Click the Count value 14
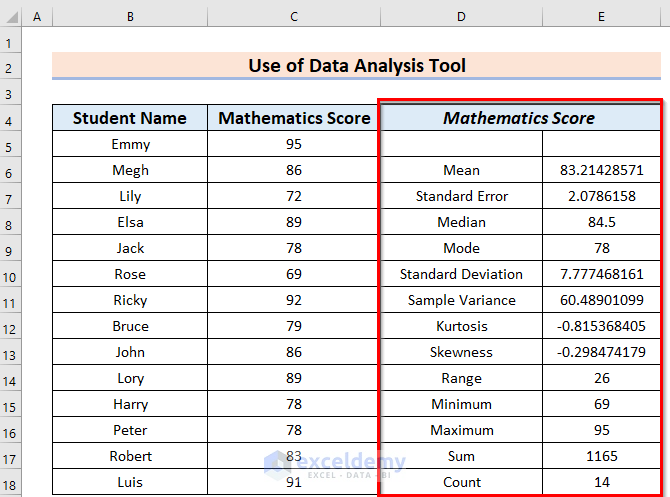 [x=602, y=482]
